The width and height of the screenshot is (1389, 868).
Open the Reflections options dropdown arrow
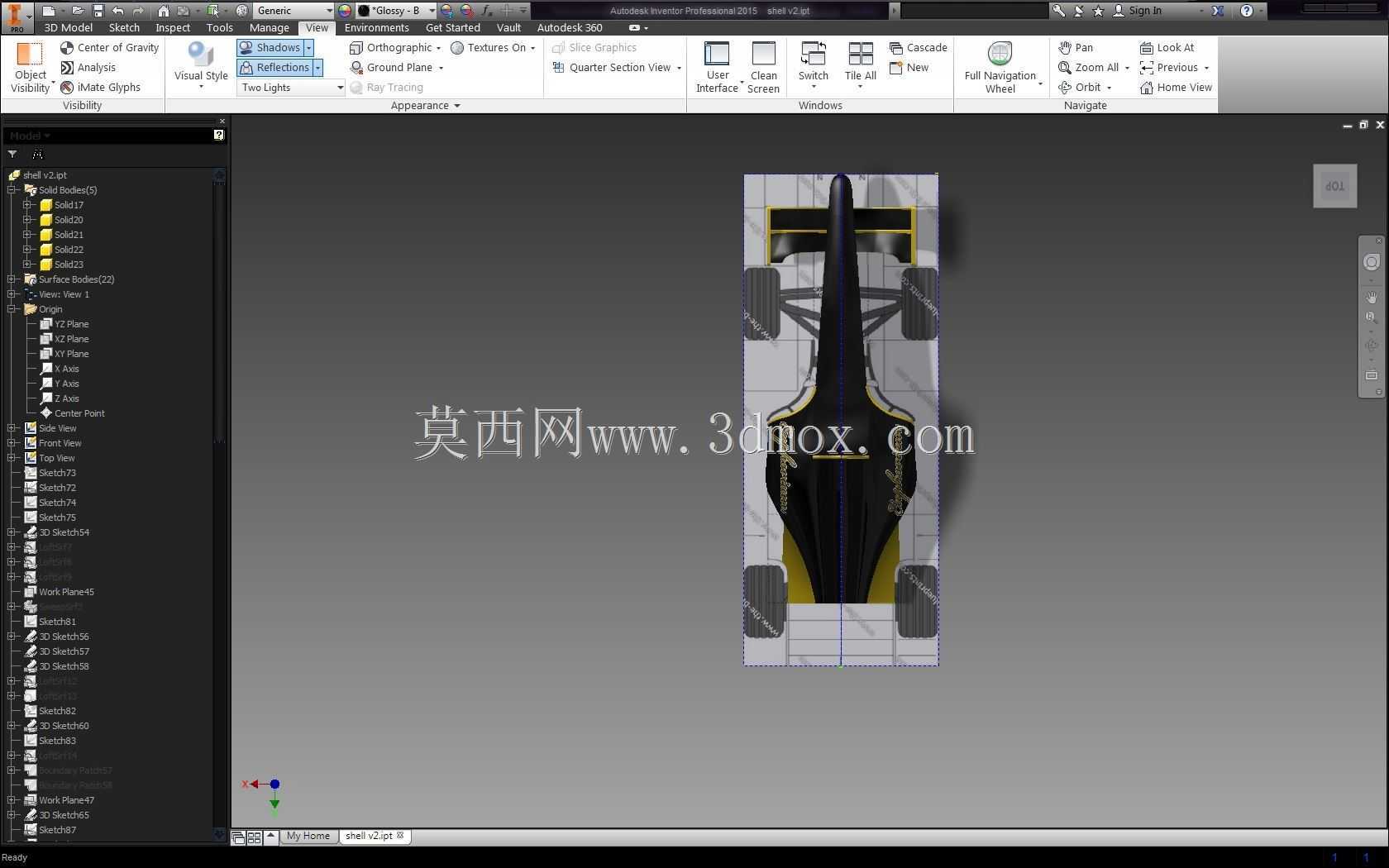tap(317, 68)
